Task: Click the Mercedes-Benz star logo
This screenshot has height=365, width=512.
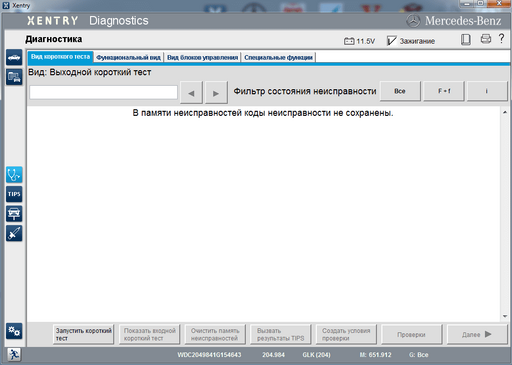Action: (x=413, y=21)
